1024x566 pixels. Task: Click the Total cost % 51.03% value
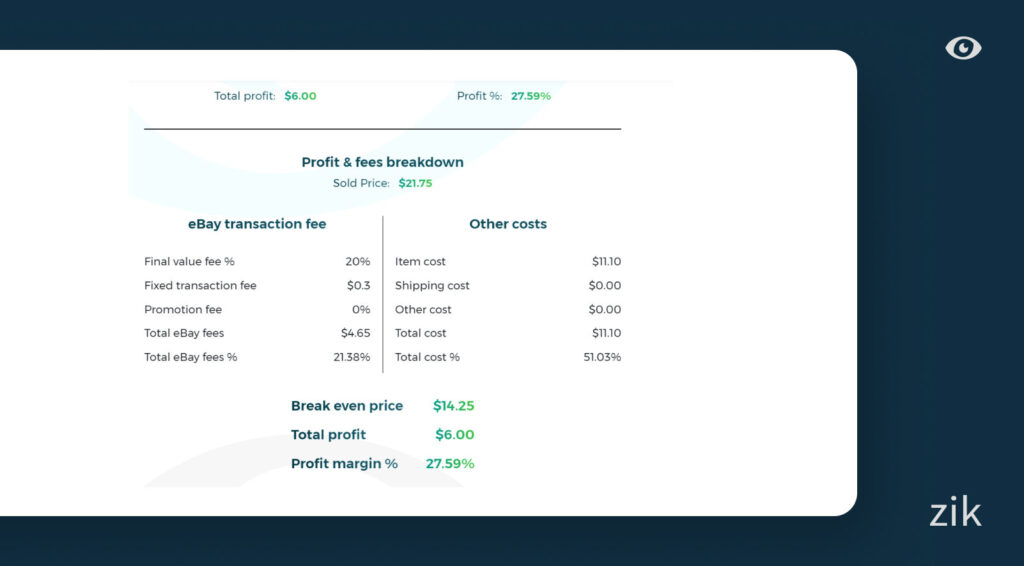coord(602,357)
